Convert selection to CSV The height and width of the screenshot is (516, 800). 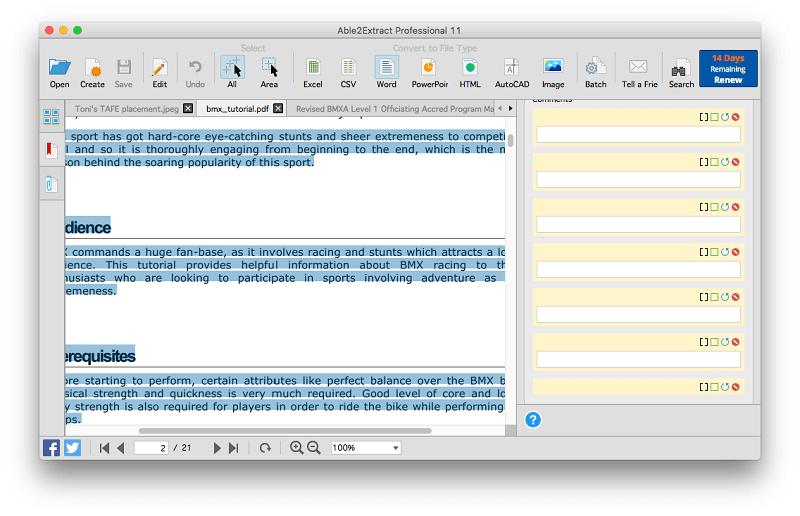coord(348,72)
